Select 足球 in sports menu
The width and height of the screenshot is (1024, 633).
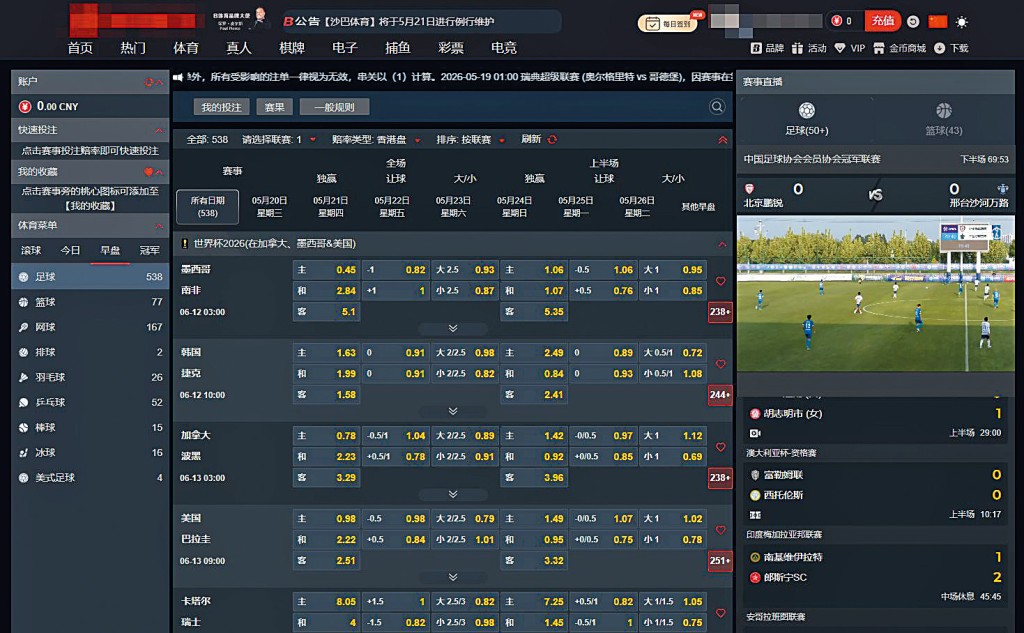tap(90, 276)
